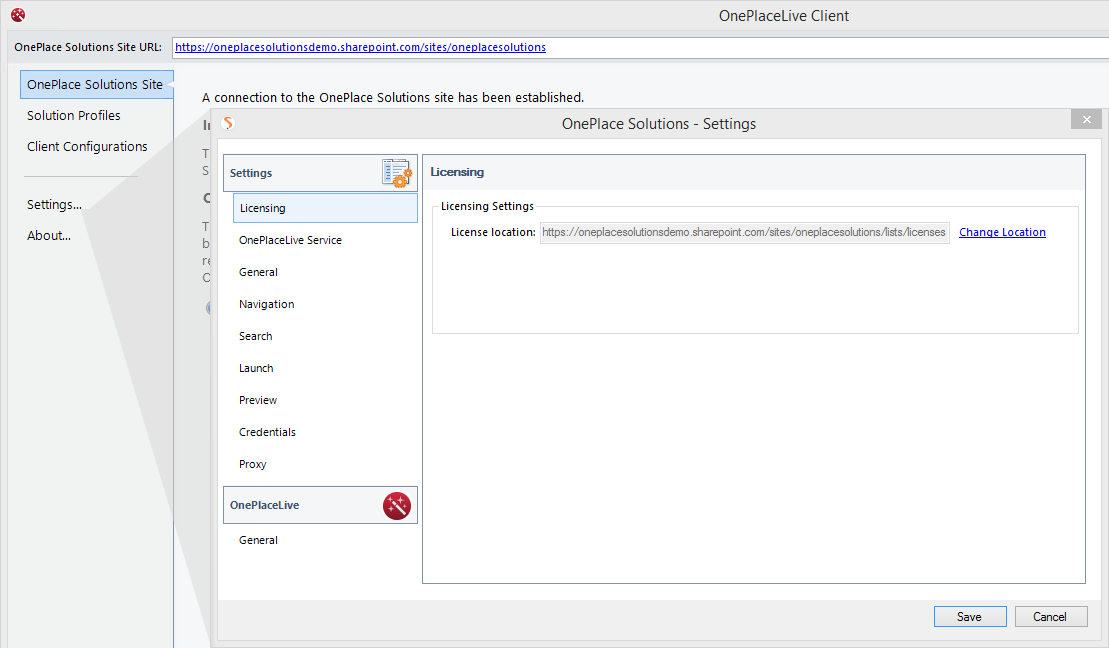Open Client Configurations in client sidebar

tap(87, 146)
